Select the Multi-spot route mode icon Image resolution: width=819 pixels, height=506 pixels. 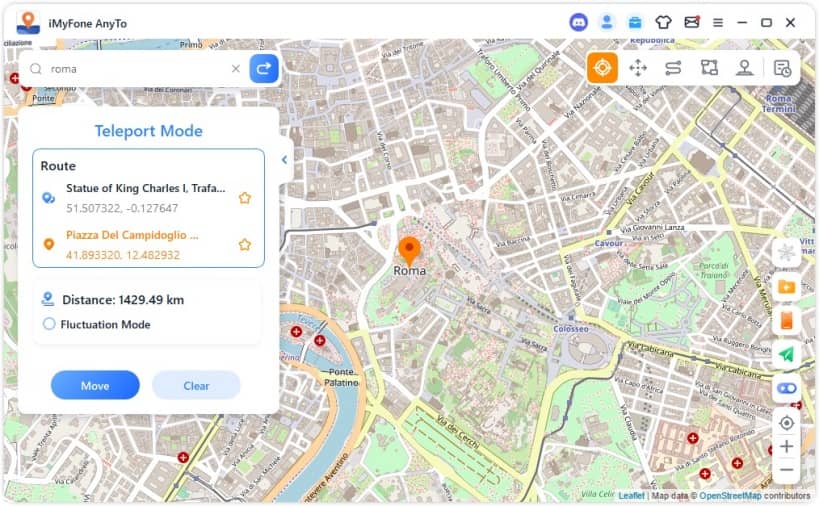click(x=709, y=68)
